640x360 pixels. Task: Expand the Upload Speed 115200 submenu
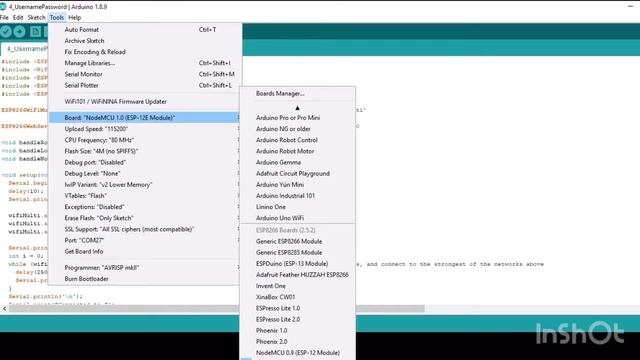144,129
